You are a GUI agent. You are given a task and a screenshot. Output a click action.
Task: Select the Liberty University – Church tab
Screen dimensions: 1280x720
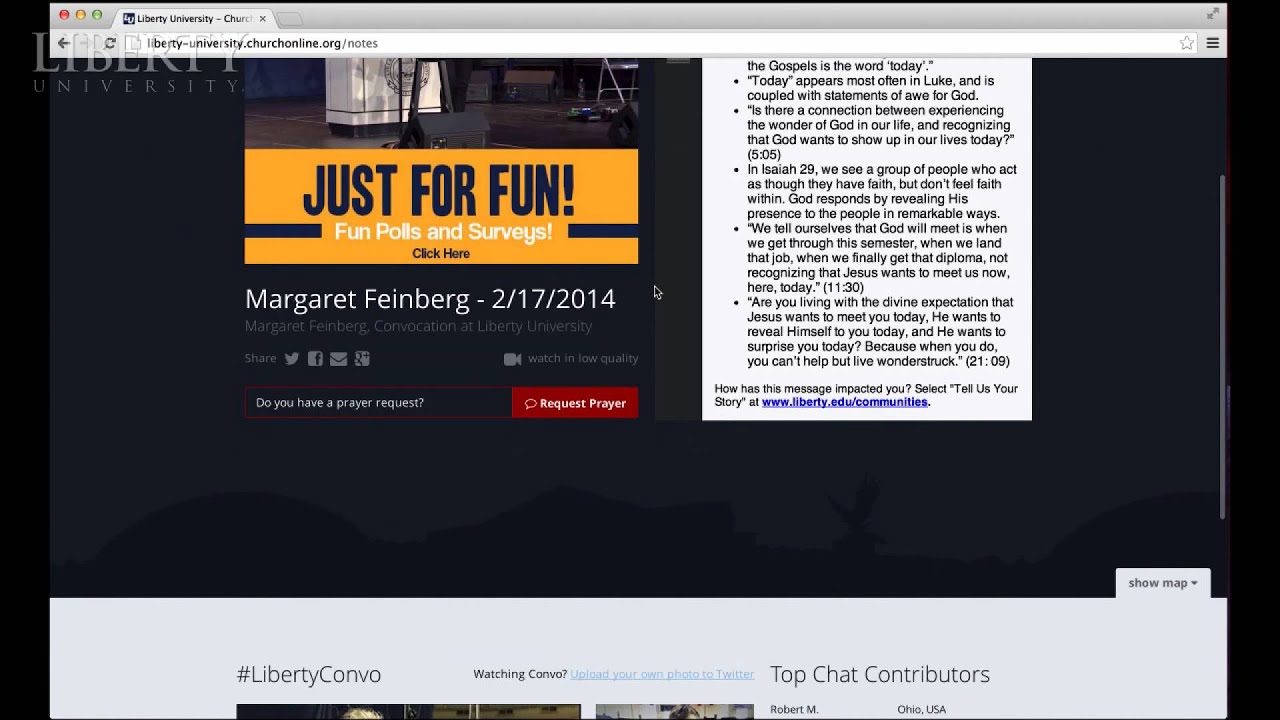pyautogui.click(x=192, y=19)
